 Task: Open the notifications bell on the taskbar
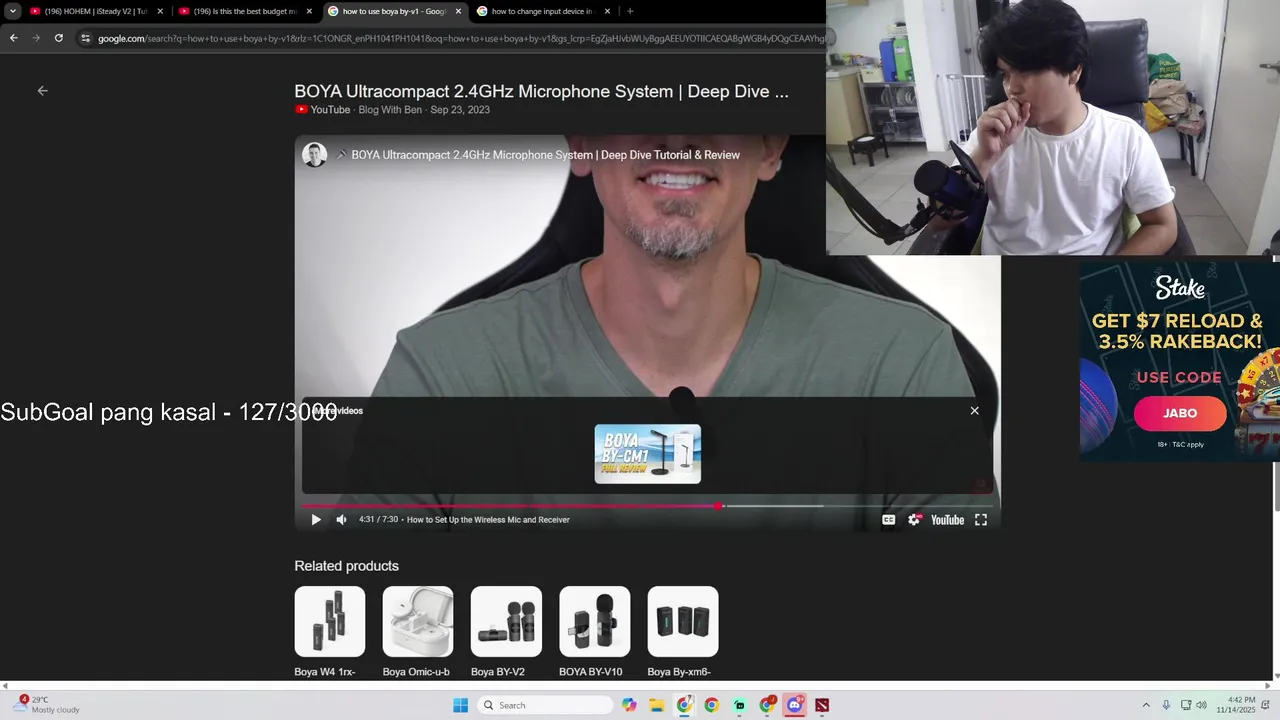pyautogui.click(x=1266, y=705)
